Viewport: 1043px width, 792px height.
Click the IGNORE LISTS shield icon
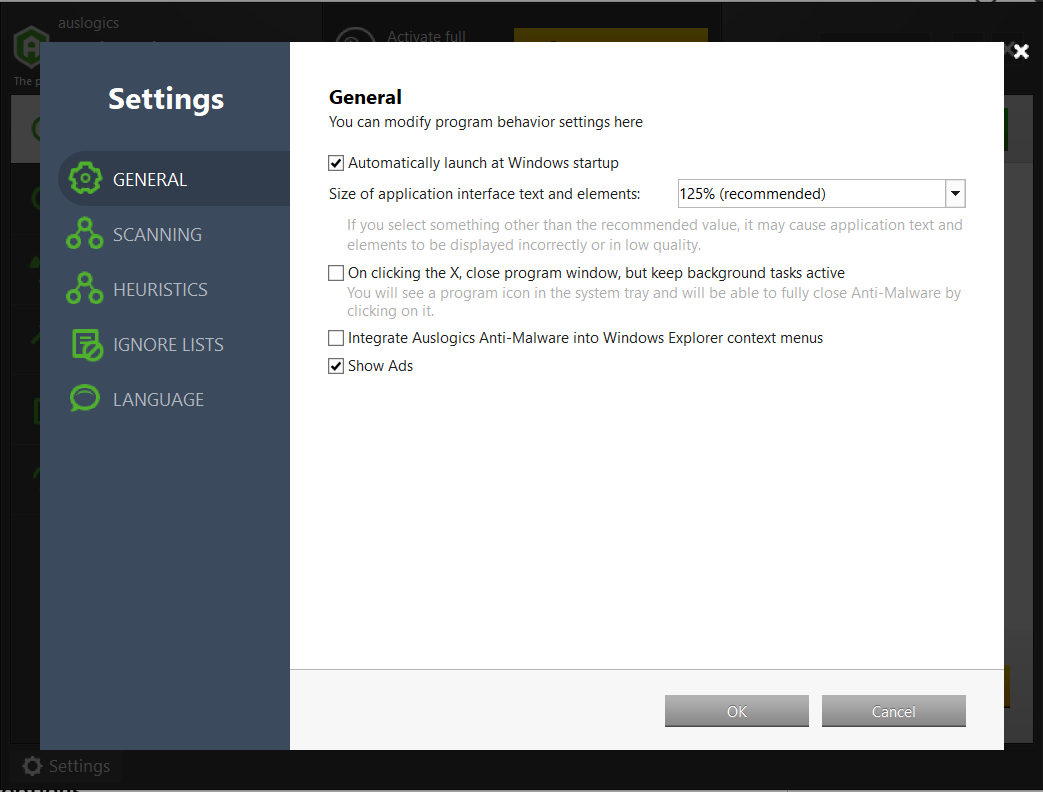point(84,343)
